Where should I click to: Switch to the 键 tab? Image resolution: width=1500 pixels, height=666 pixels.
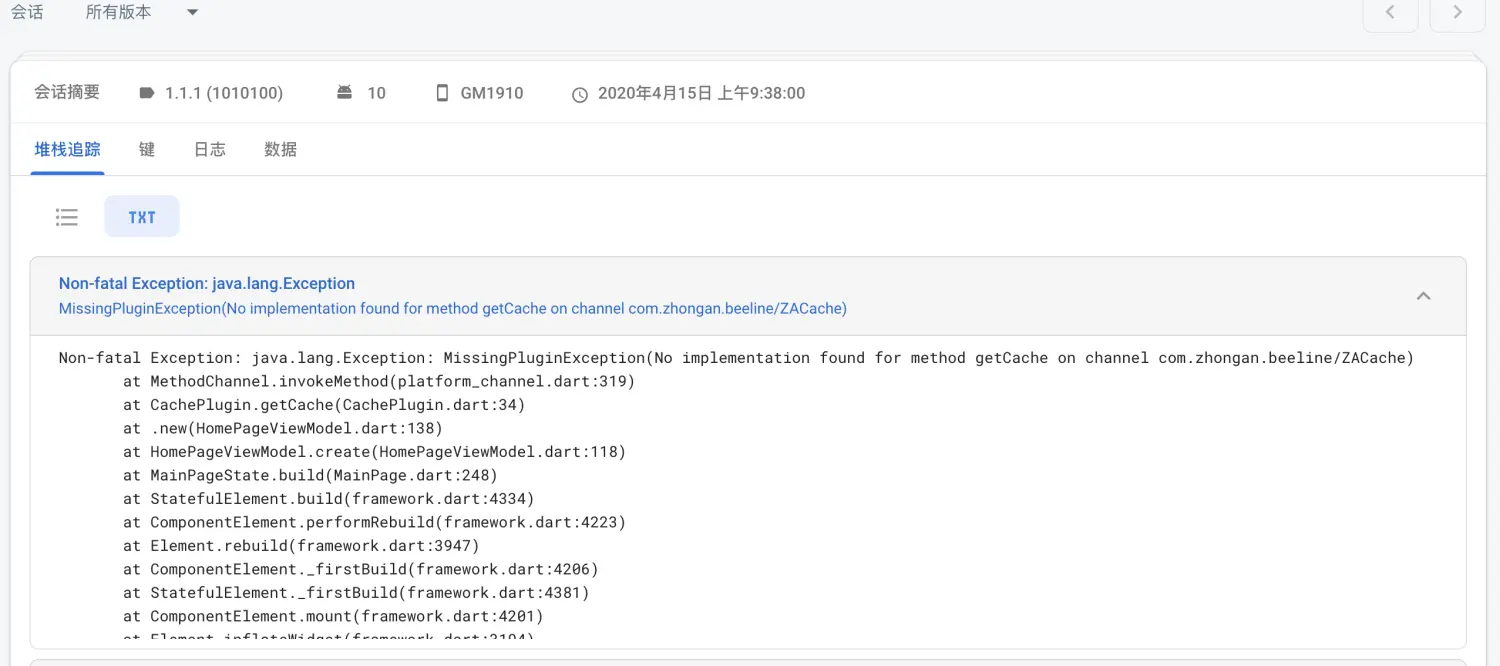tap(147, 150)
